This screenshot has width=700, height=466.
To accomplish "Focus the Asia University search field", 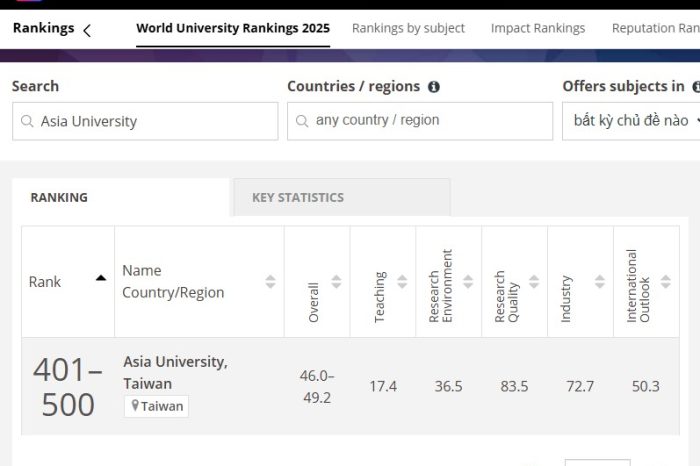I will coord(145,121).
